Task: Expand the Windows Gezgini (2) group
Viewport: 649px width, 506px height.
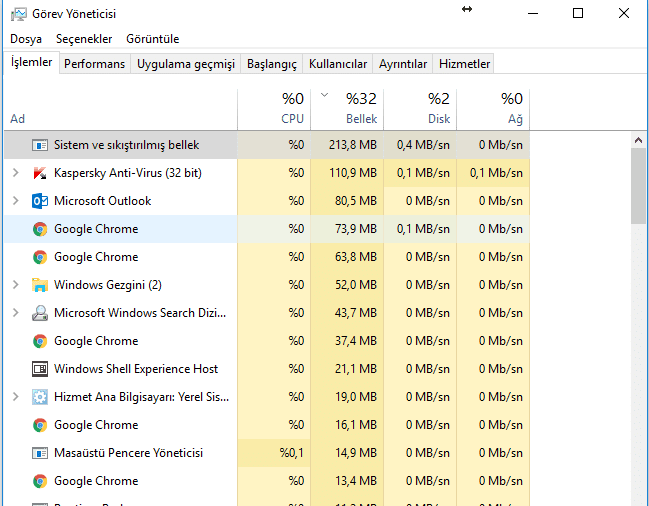Action: (x=16, y=285)
